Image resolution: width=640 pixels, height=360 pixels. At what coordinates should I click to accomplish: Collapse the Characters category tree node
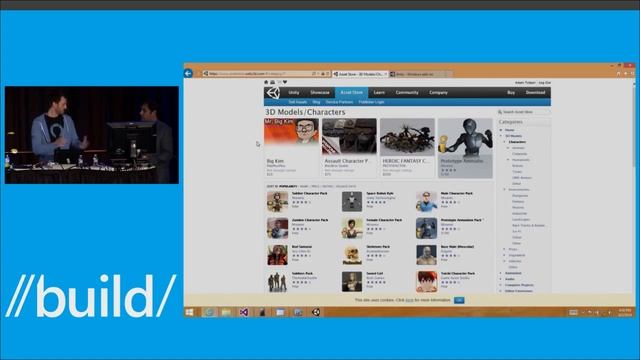[x=505, y=142]
